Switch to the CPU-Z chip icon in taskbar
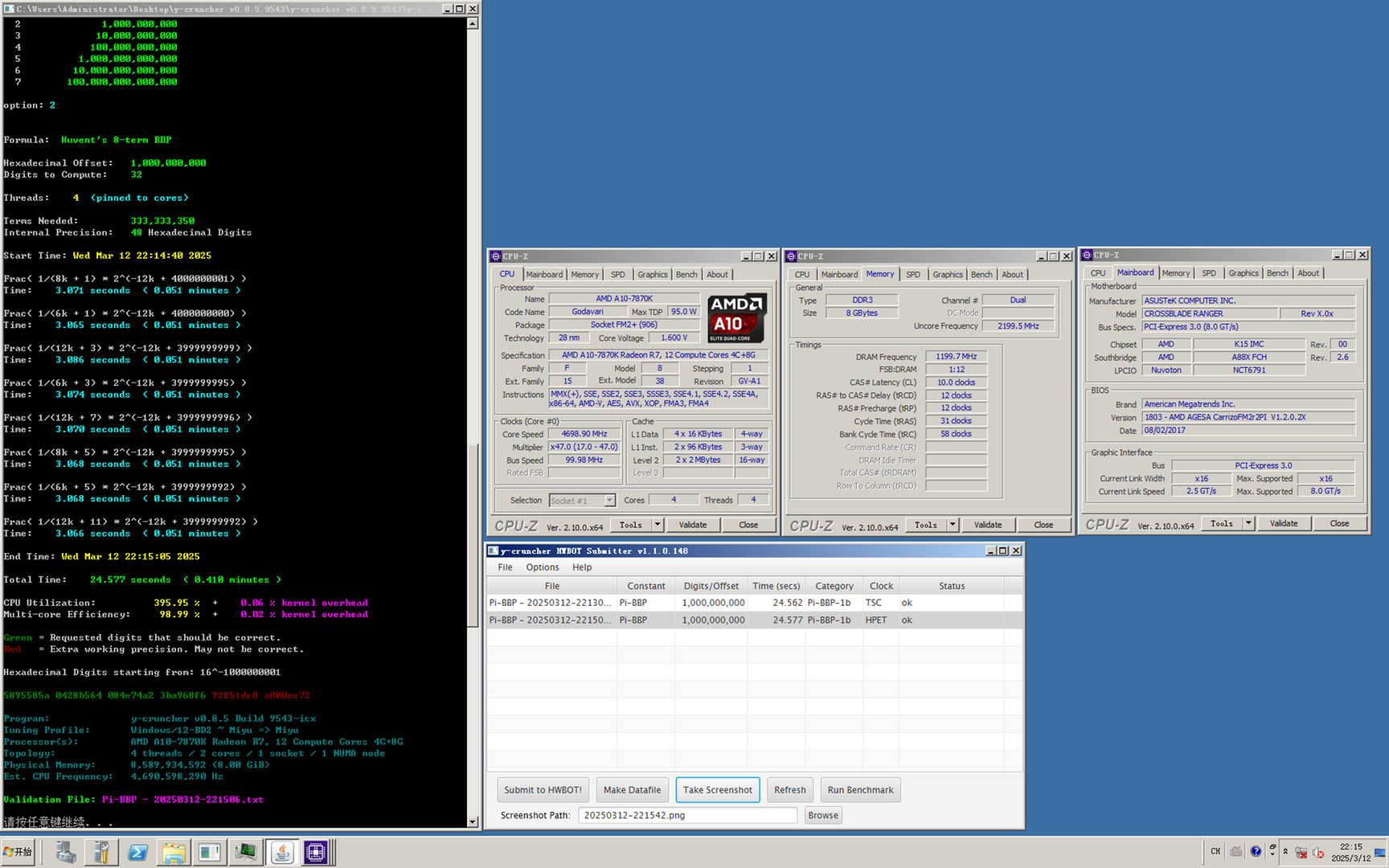Image resolution: width=1389 pixels, height=868 pixels. pos(316,852)
